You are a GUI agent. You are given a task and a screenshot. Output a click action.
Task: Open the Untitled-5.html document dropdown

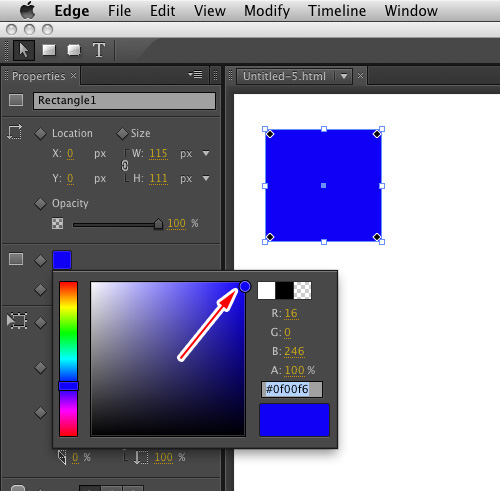[x=344, y=76]
